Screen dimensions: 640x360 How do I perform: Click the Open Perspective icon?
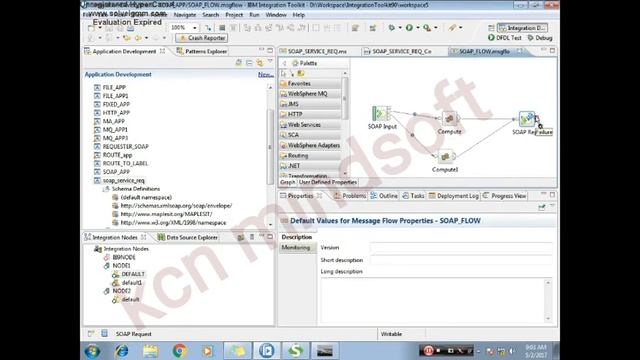491,28
